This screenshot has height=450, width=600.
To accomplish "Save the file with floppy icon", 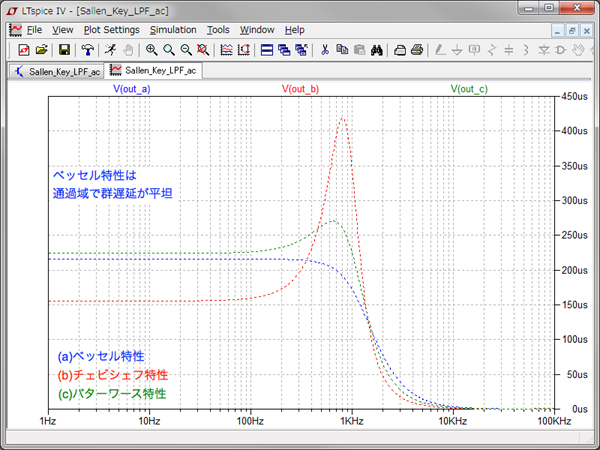I will pyautogui.click(x=64, y=49).
